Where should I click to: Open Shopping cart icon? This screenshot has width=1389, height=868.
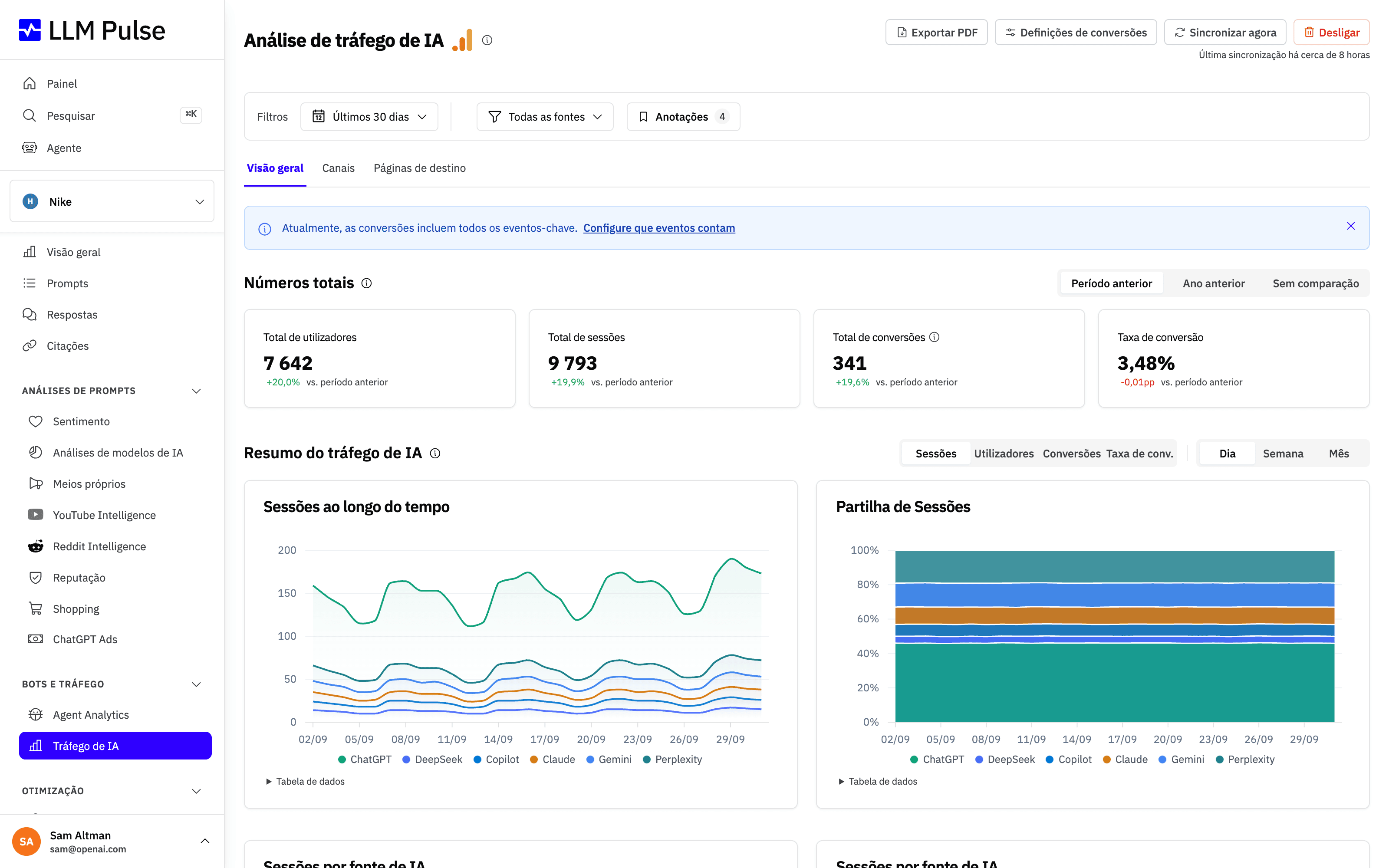(x=36, y=608)
